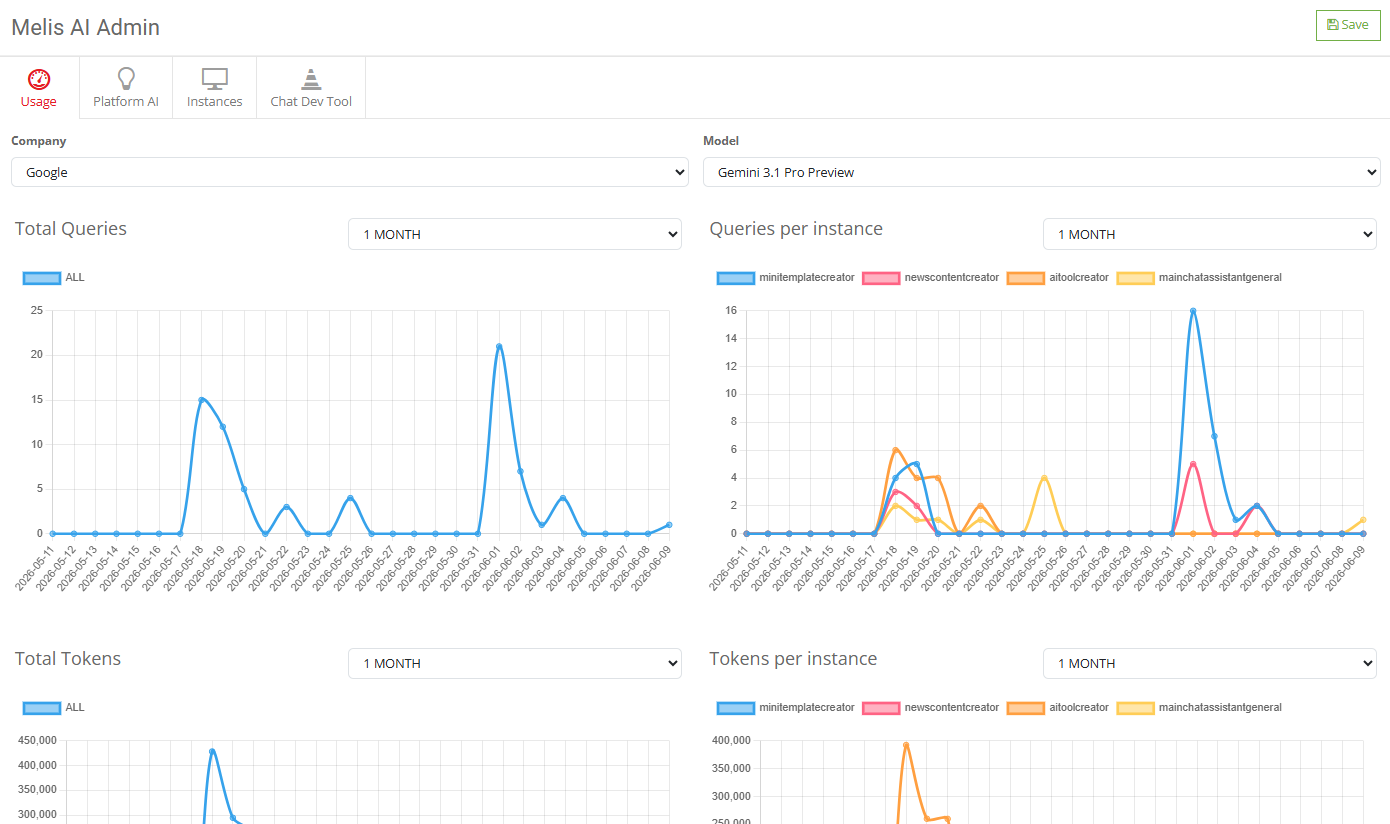Click the Usage gauge icon
The width and height of the screenshot is (1390, 824).
tap(38, 79)
